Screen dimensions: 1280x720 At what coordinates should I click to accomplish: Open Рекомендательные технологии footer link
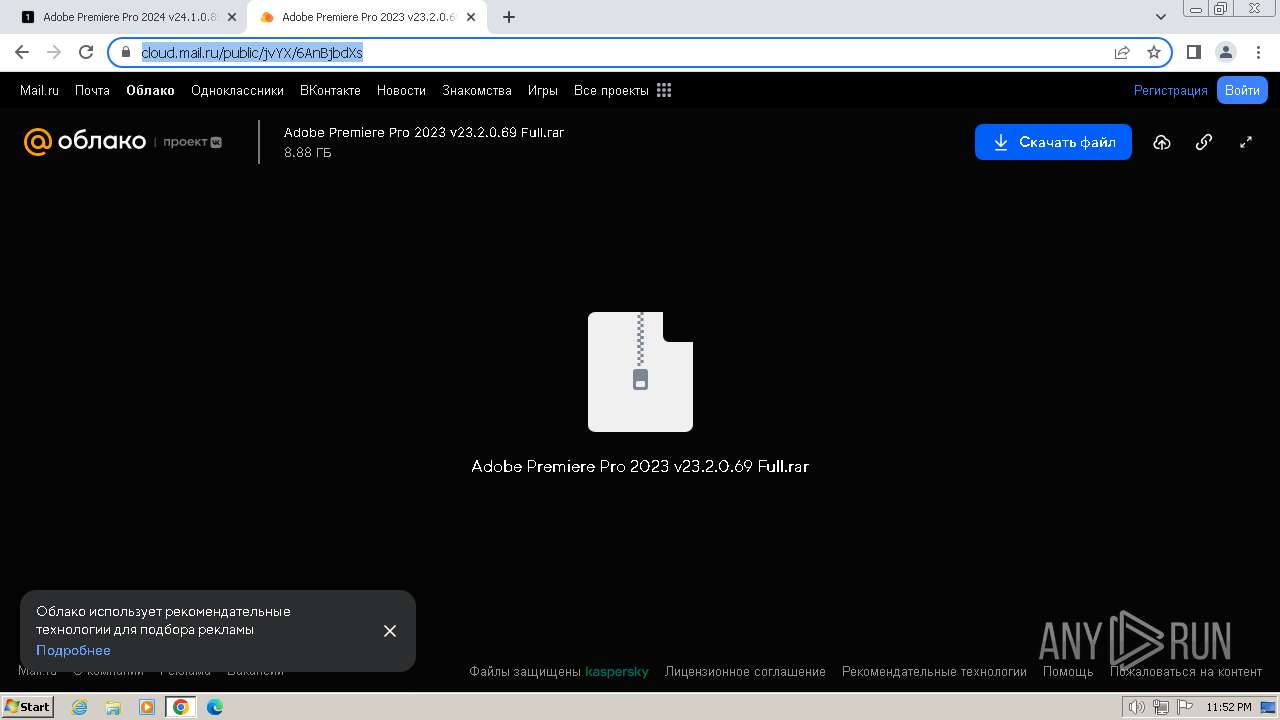pyautogui.click(x=934, y=672)
